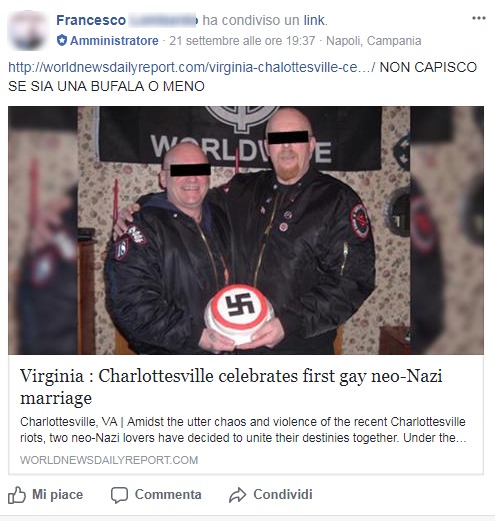
Task: Click the thumbs-up like icon
Action: [17, 495]
